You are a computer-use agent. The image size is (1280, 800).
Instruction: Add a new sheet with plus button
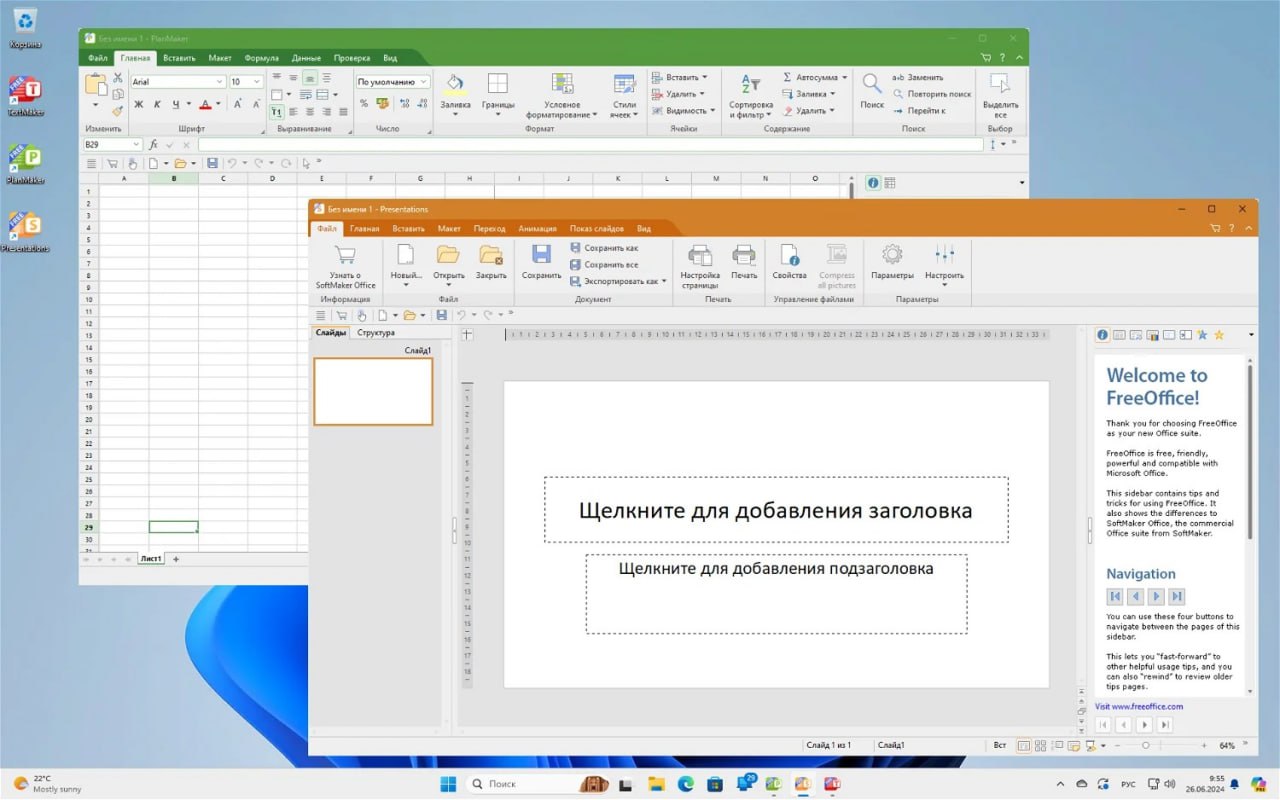click(x=176, y=559)
